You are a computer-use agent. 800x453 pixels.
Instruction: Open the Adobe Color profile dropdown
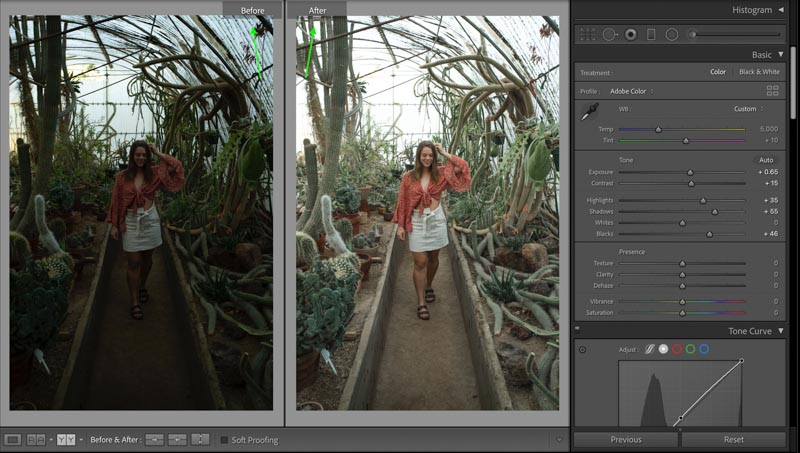point(632,91)
